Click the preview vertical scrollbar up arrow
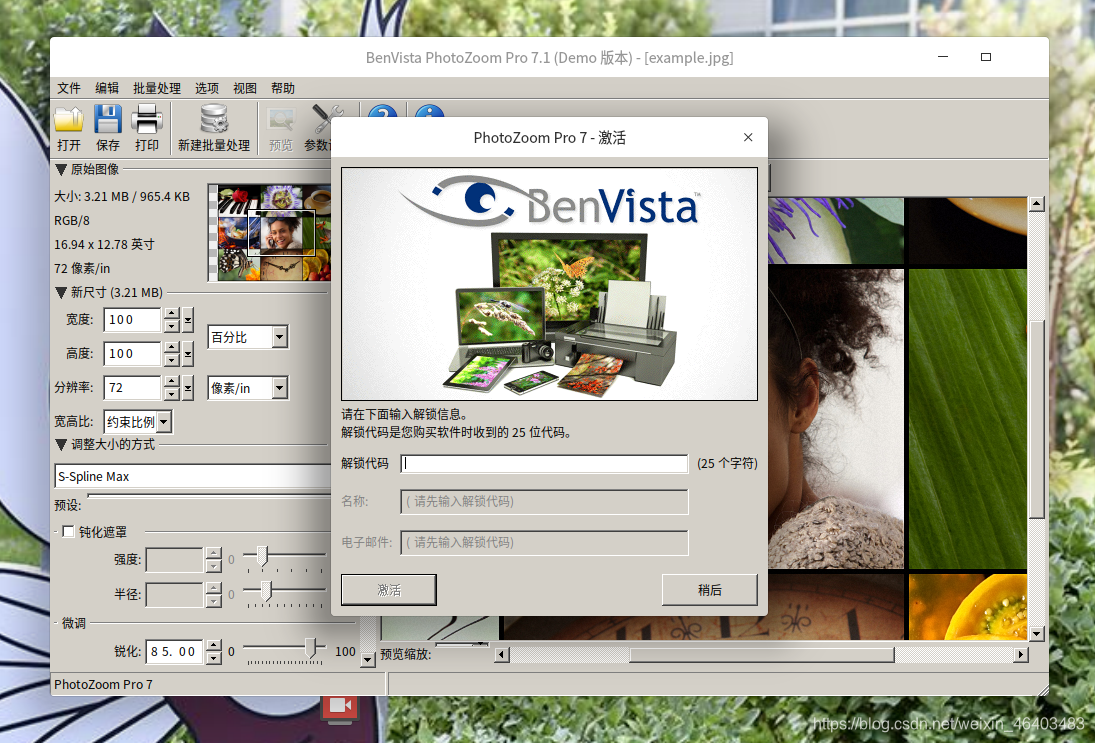 (x=1036, y=204)
